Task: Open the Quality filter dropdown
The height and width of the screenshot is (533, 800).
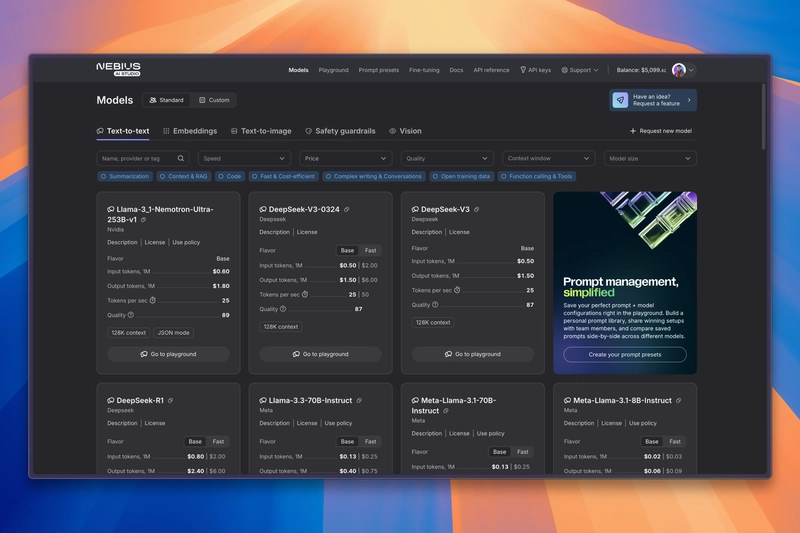Action: click(x=447, y=159)
